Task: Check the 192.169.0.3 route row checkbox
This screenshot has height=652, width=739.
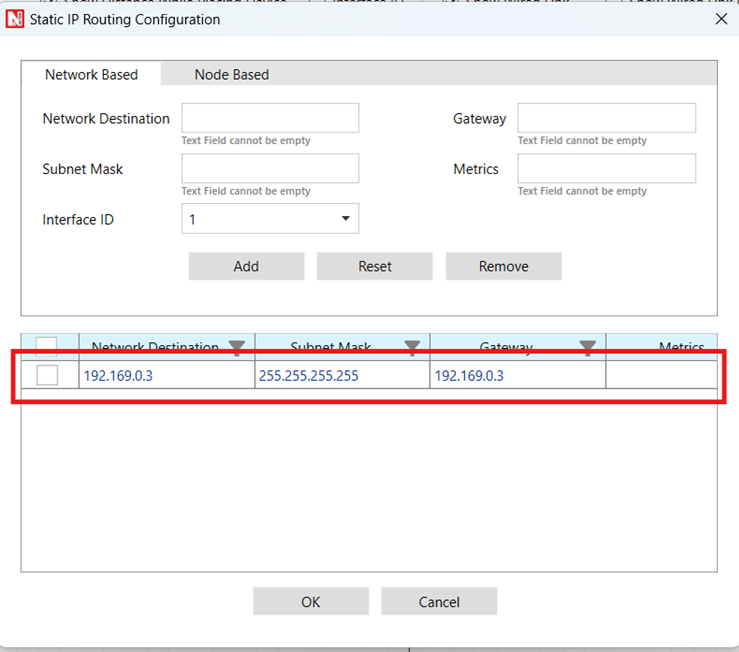Action: tap(47, 375)
